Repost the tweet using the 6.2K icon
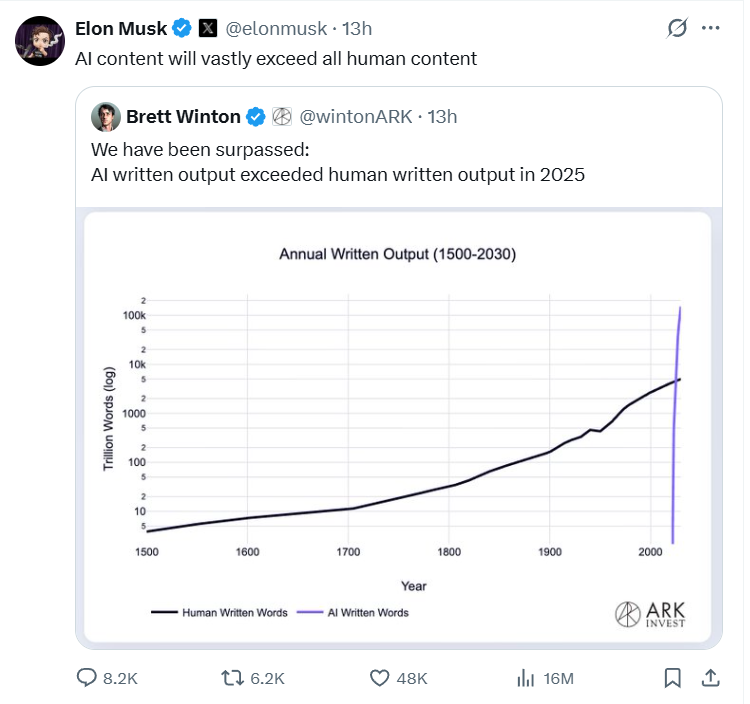 point(232,678)
